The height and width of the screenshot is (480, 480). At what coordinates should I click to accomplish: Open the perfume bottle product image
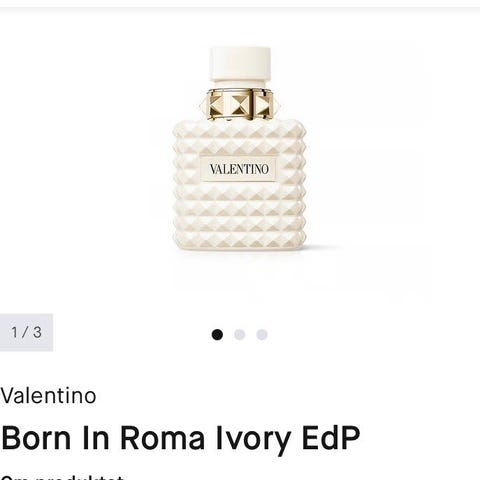[x=239, y=150]
